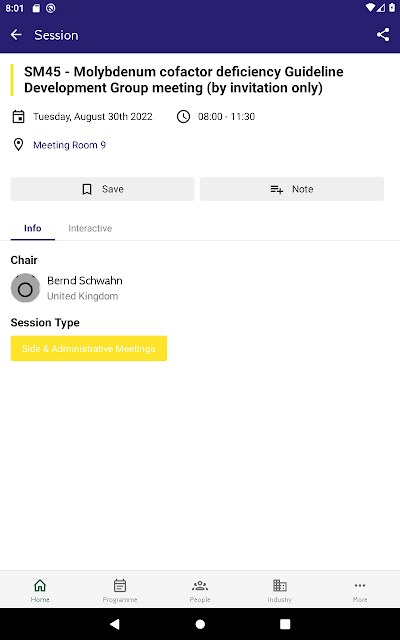Go to Home in bottom navigation

pos(40,590)
